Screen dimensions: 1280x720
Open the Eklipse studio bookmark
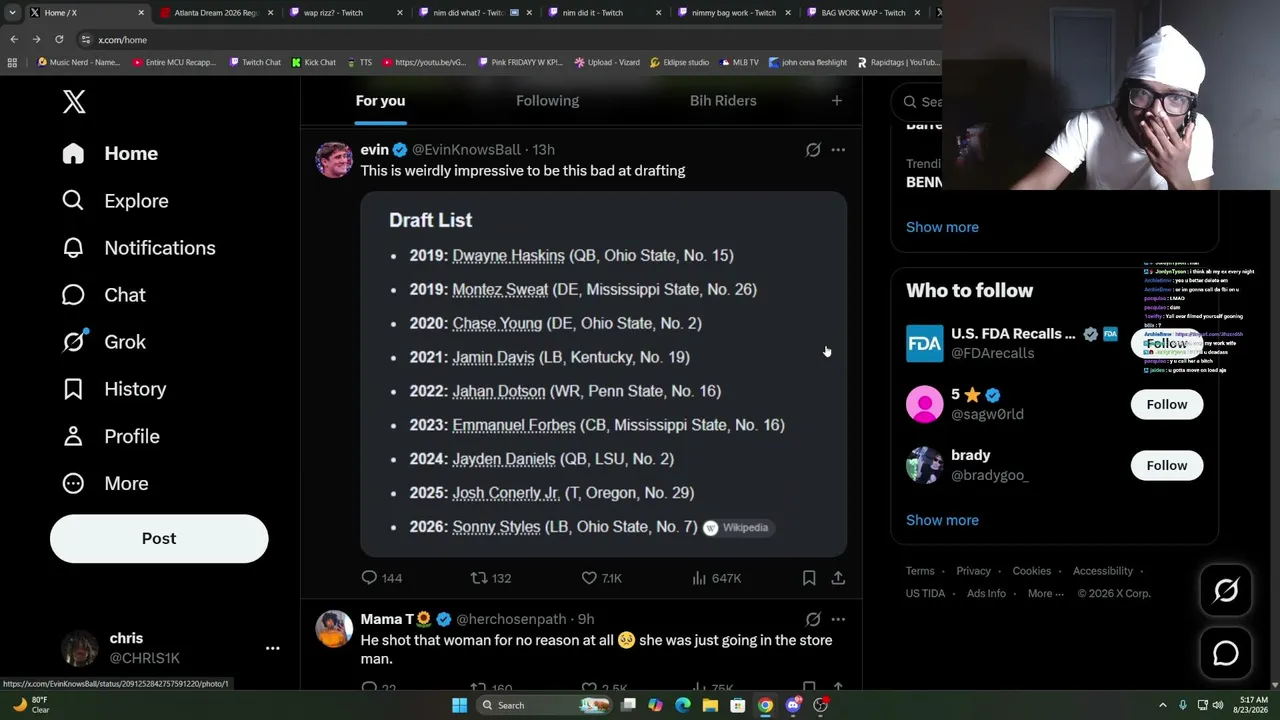click(x=679, y=62)
